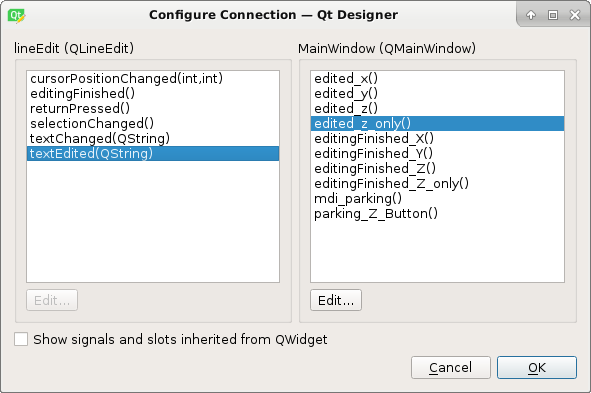The image size is (591, 393).
Task: Close the Configure Connection dialog
Action: tap(575, 15)
